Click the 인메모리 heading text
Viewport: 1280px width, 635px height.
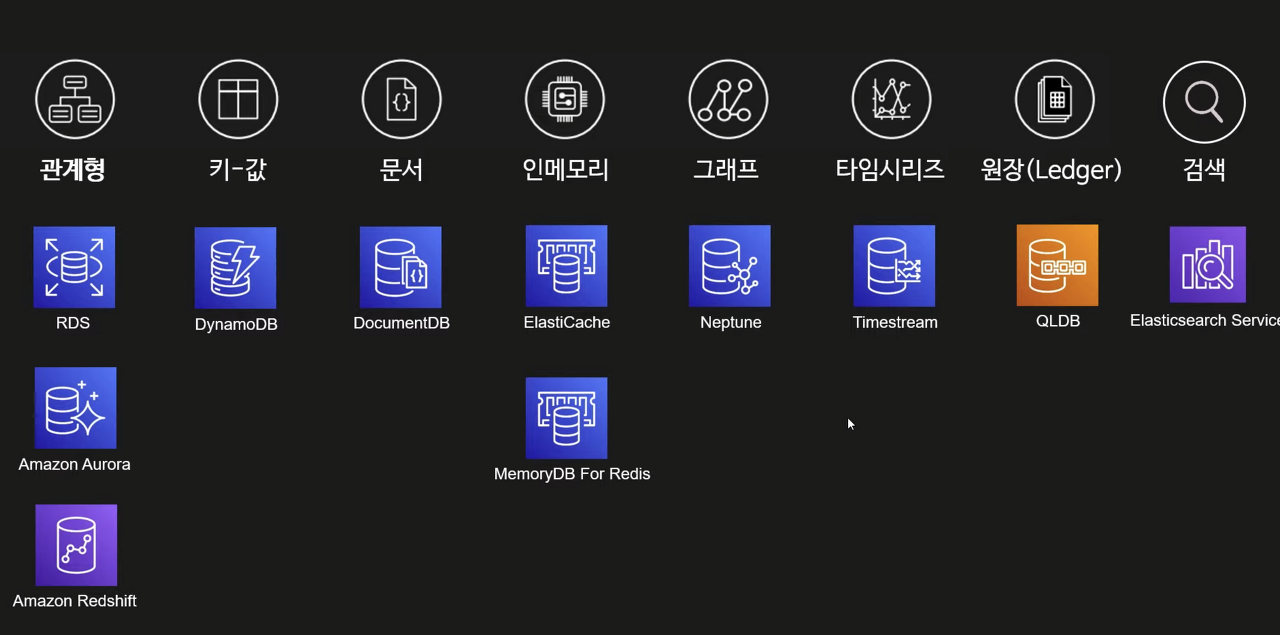[x=566, y=170]
